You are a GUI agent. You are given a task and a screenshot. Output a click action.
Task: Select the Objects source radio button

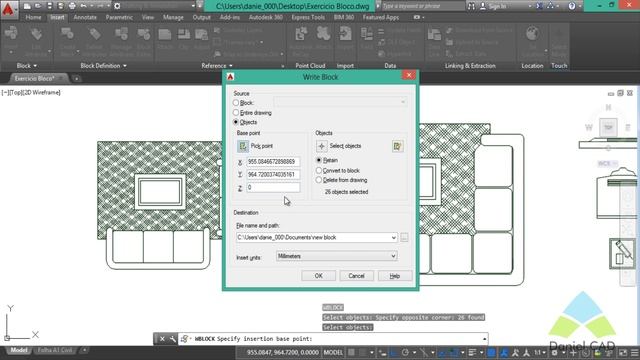236,122
